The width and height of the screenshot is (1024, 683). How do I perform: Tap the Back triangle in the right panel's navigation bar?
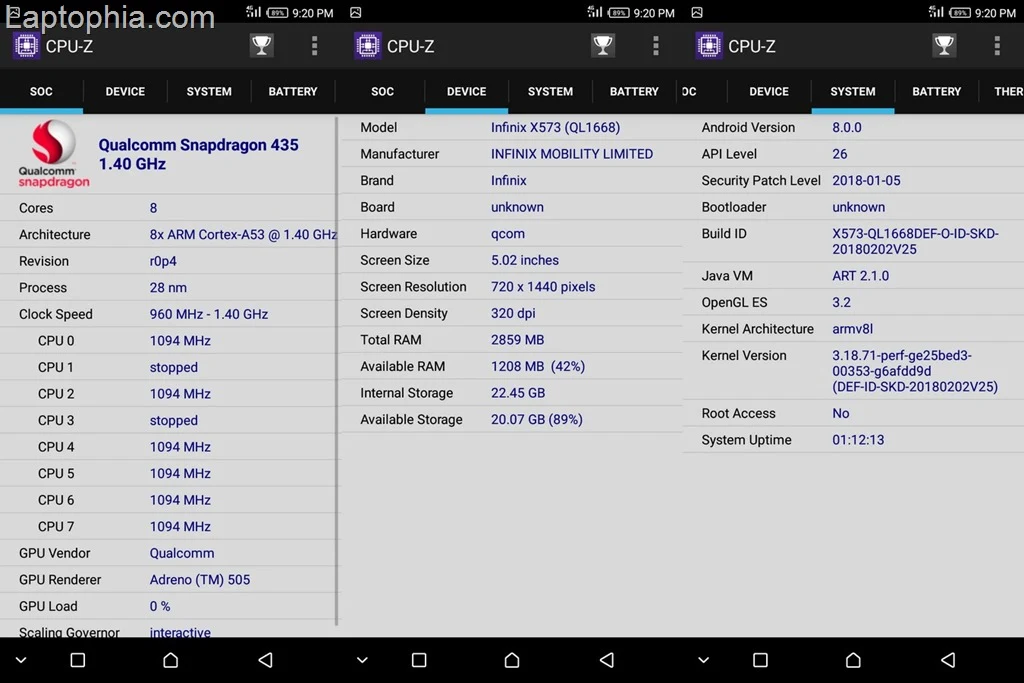coord(948,660)
